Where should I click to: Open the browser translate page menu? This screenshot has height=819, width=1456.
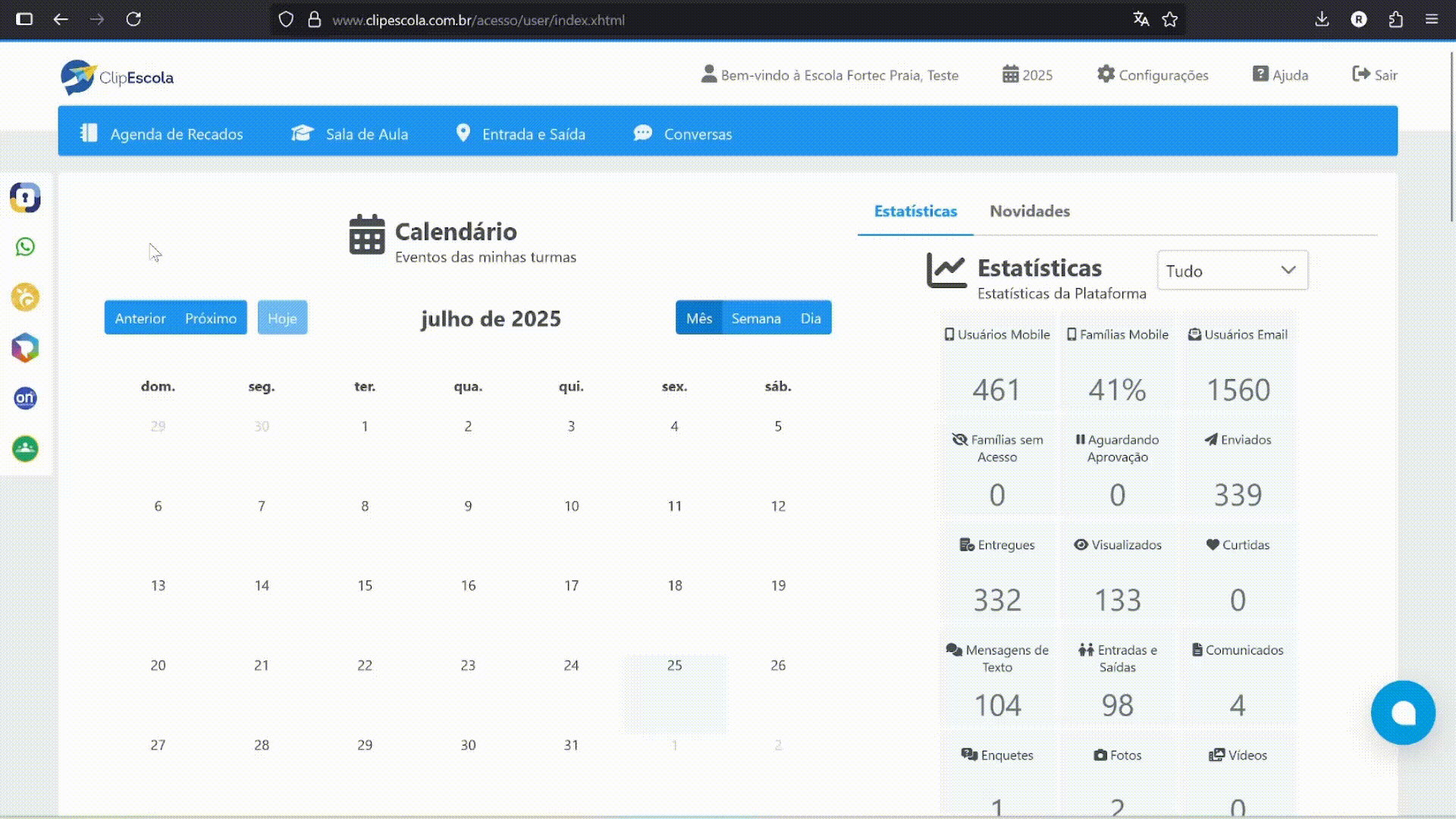[x=1141, y=19]
